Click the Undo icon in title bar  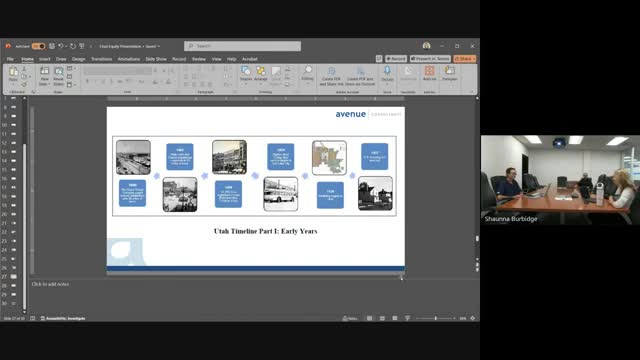point(60,46)
